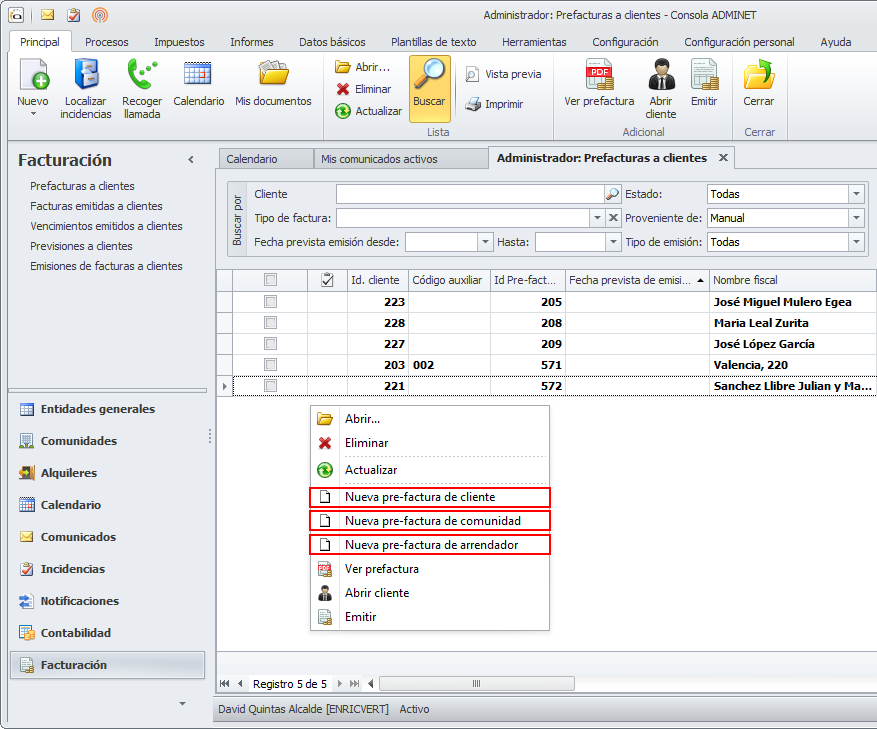Tick the checkbox for Valencia, 220 row
Image resolution: width=877 pixels, height=729 pixels.
point(270,365)
